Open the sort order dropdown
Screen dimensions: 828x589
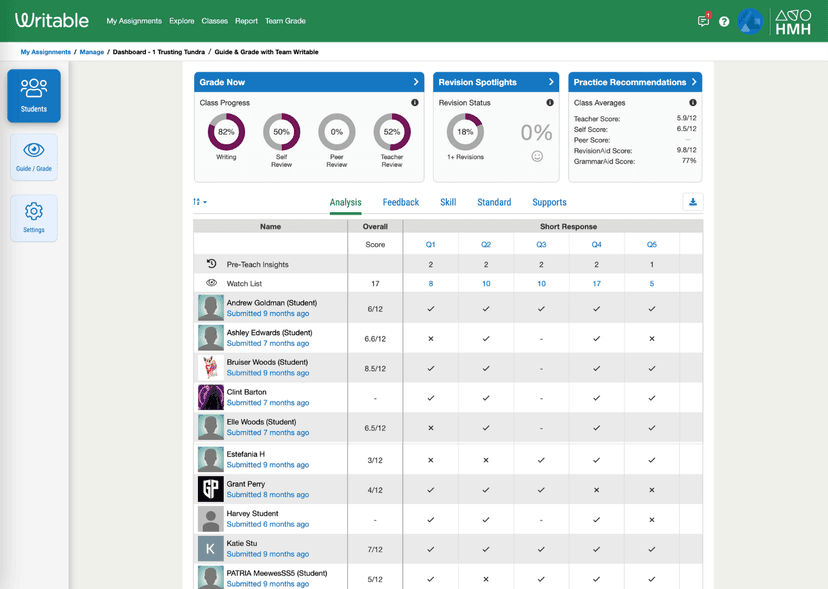[200, 202]
